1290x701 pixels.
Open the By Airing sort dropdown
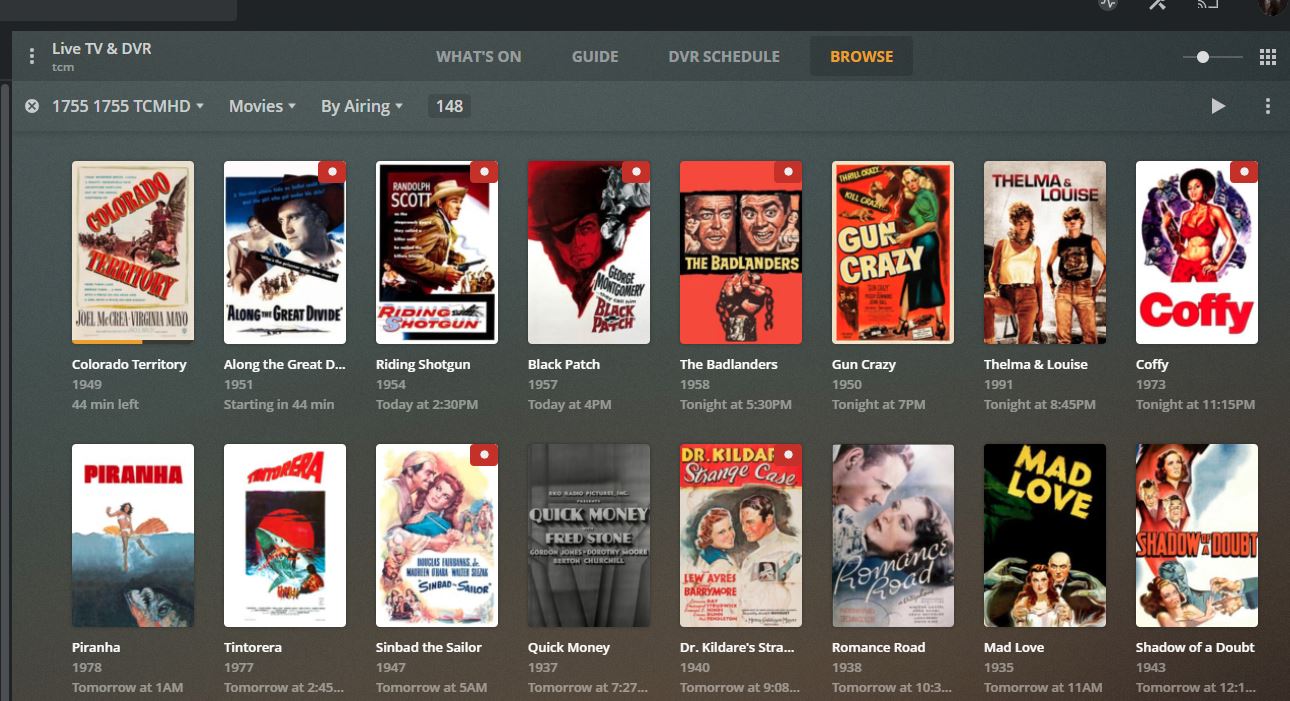(x=361, y=105)
